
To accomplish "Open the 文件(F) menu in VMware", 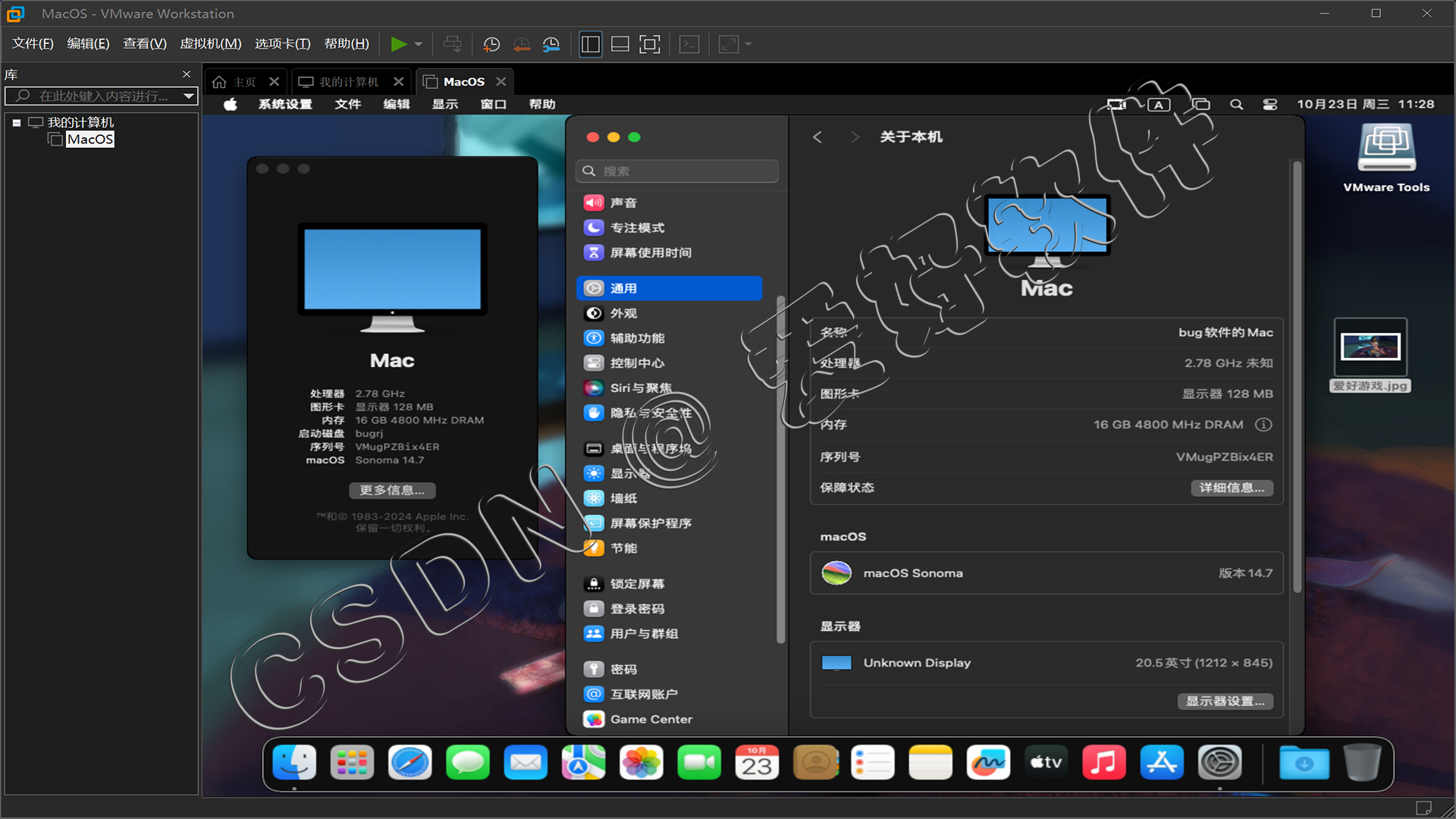I will [33, 44].
